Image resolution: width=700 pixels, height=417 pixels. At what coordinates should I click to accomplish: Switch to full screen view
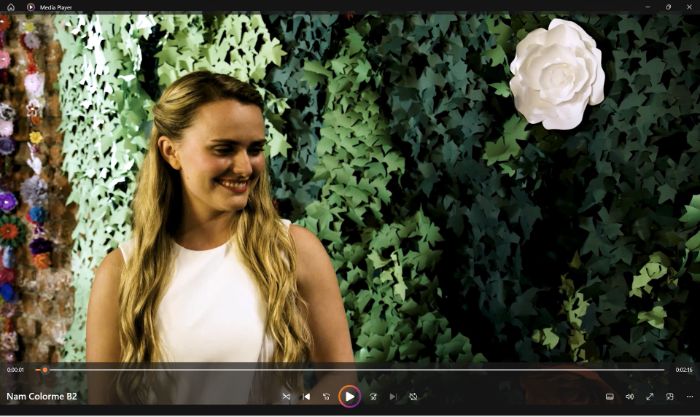point(650,396)
